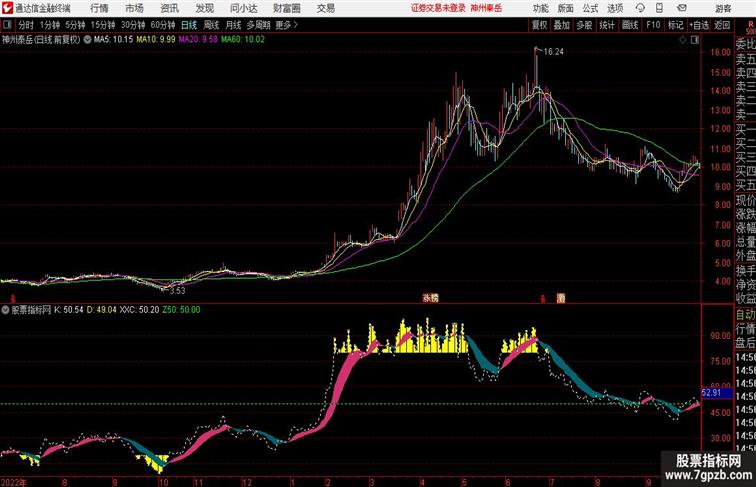Screen dimensions: 756x487
Task: Open F10 company information
Action: (x=653, y=25)
